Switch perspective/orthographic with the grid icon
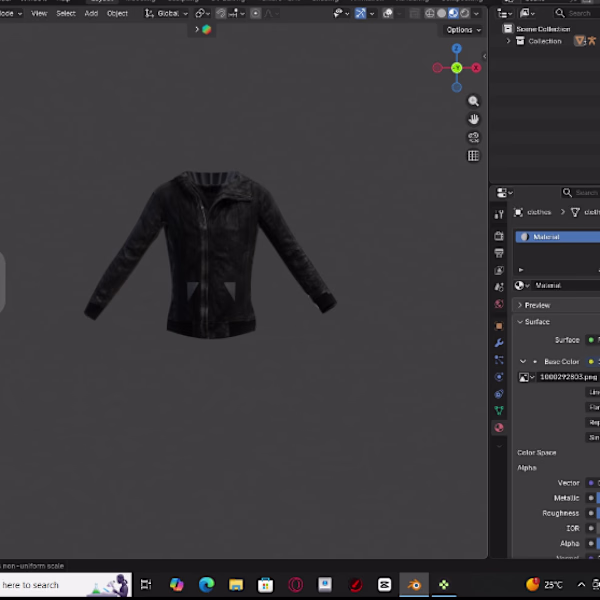This screenshot has width=600, height=600. click(474, 156)
